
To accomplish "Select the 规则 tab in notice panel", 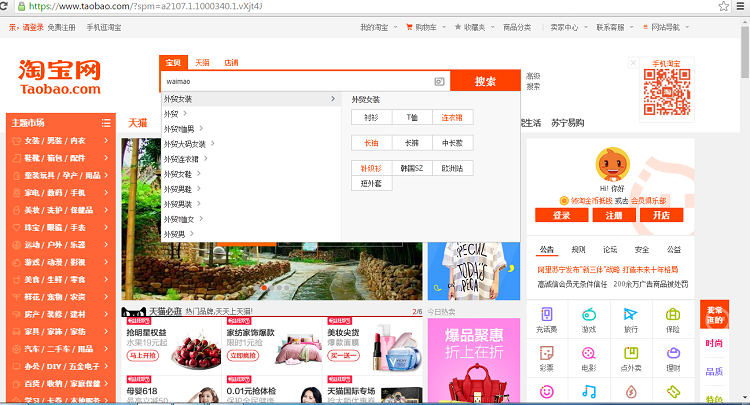I will [x=578, y=249].
